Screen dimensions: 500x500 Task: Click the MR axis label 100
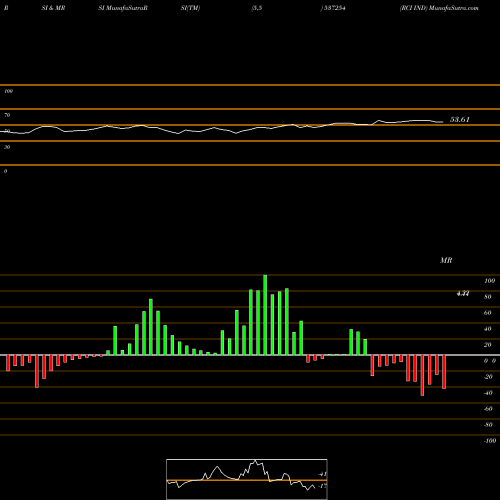pyautogui.click(x=490, y=281)
